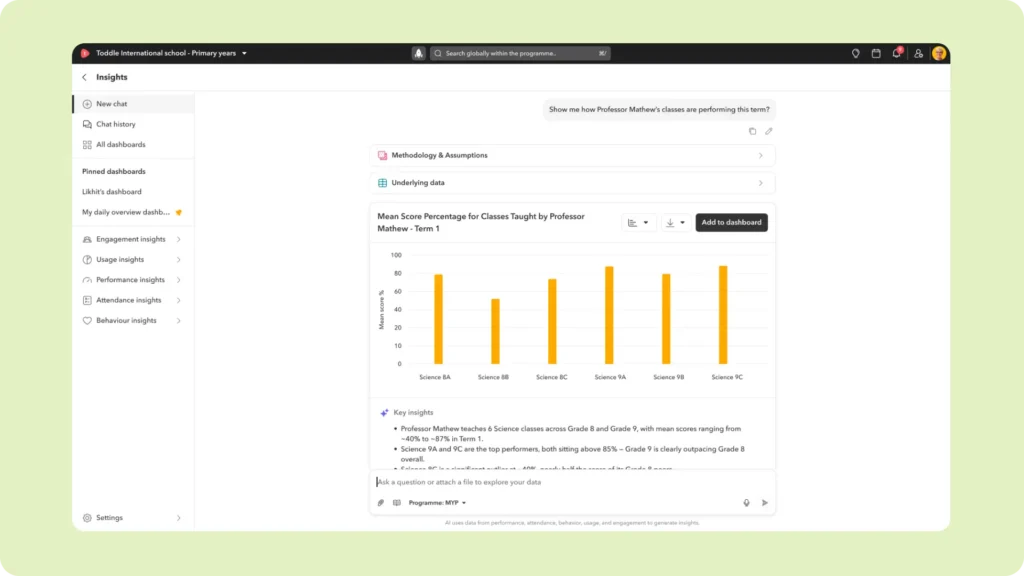The image size is (1024, 576).
Task: Open the notifications bell
Action: [897, 53]
